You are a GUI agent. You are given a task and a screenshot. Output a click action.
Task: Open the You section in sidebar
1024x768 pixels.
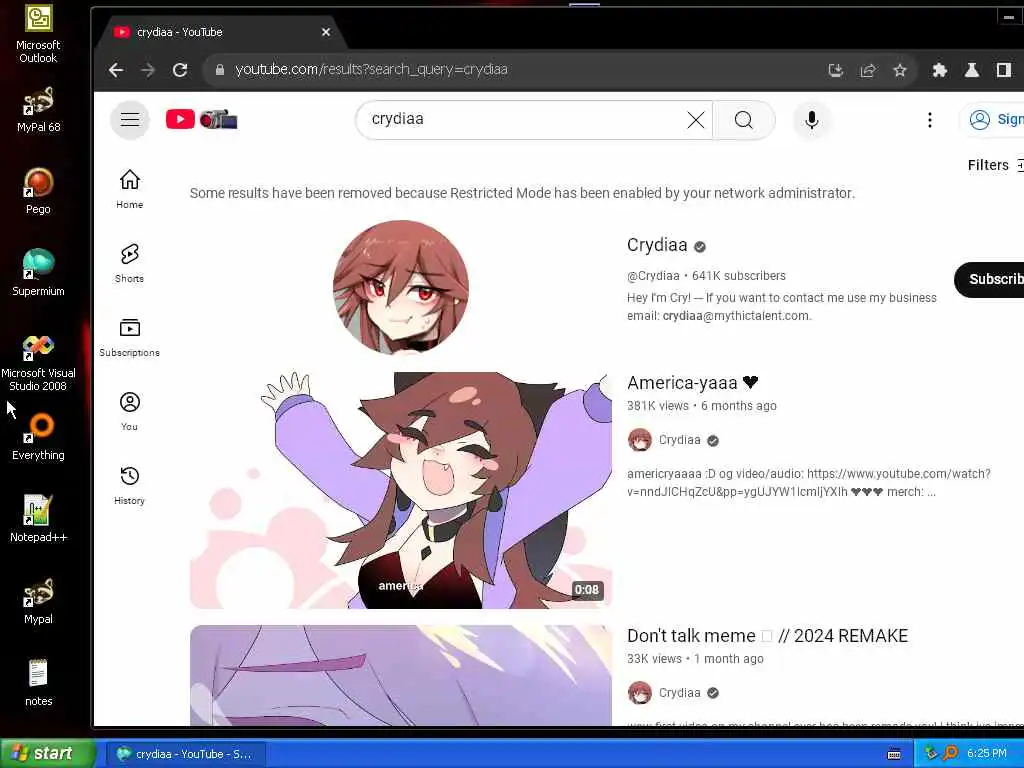[129, 411]
